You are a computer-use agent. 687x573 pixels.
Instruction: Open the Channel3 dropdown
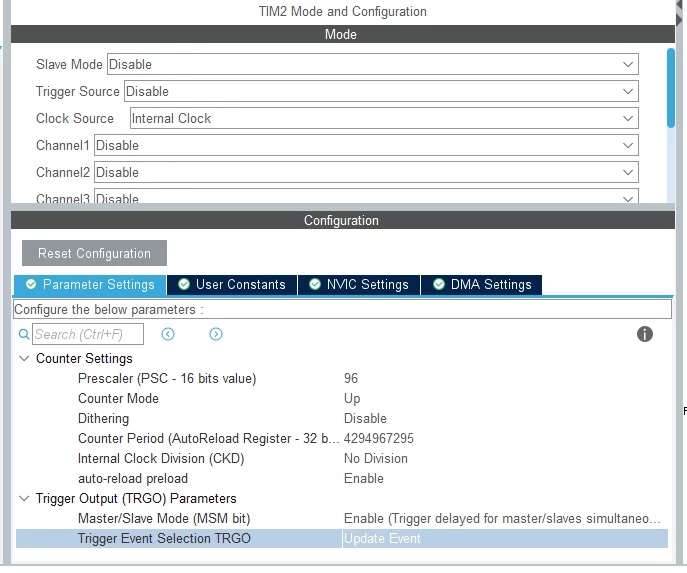tap(366, 196)
